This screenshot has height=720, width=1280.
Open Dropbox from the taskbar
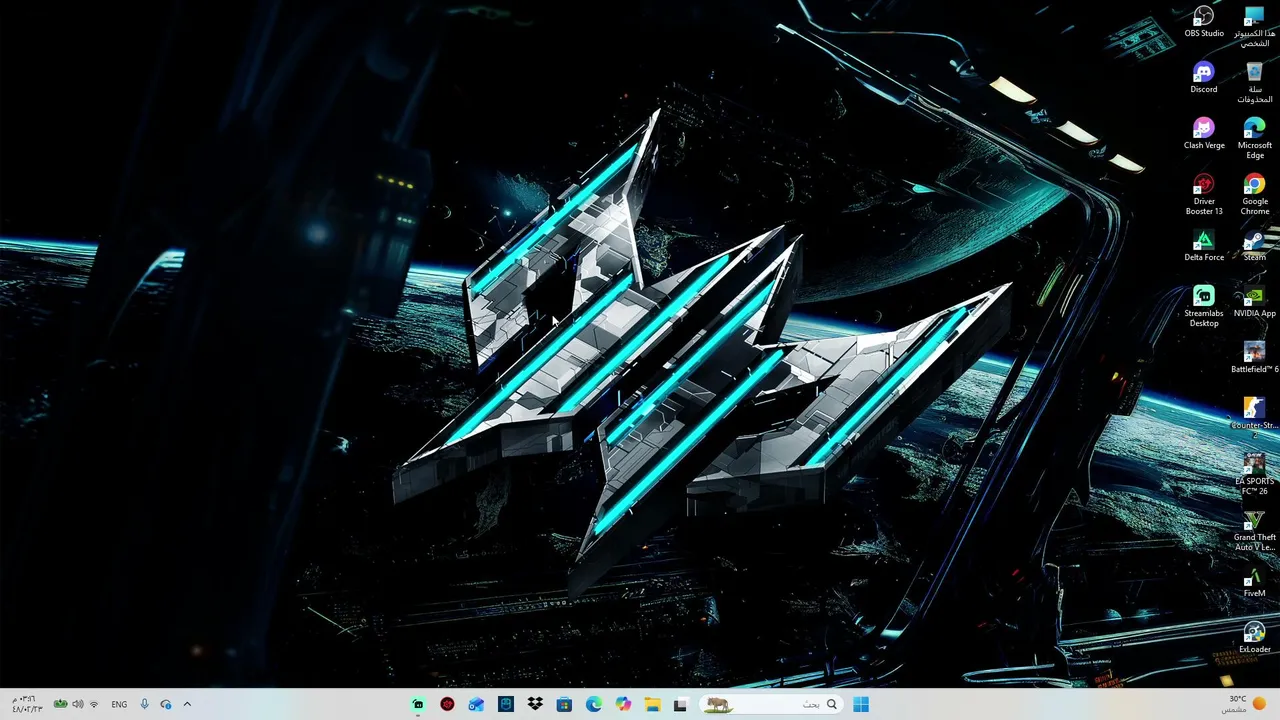535,704
